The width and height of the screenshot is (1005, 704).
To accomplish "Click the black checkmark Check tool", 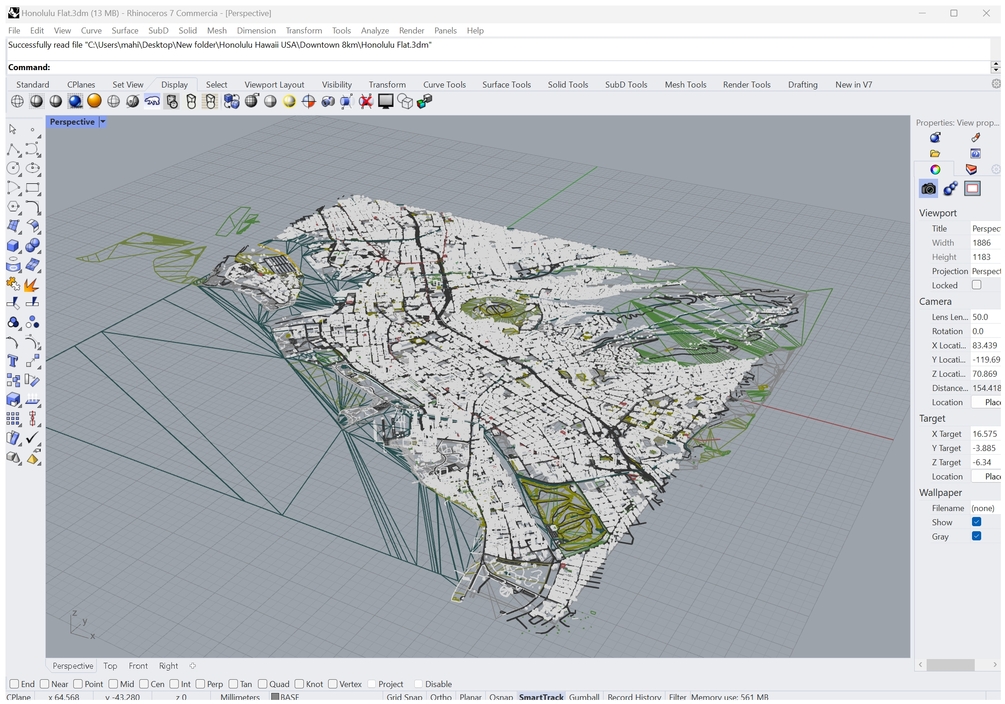I will click(33, 438).
